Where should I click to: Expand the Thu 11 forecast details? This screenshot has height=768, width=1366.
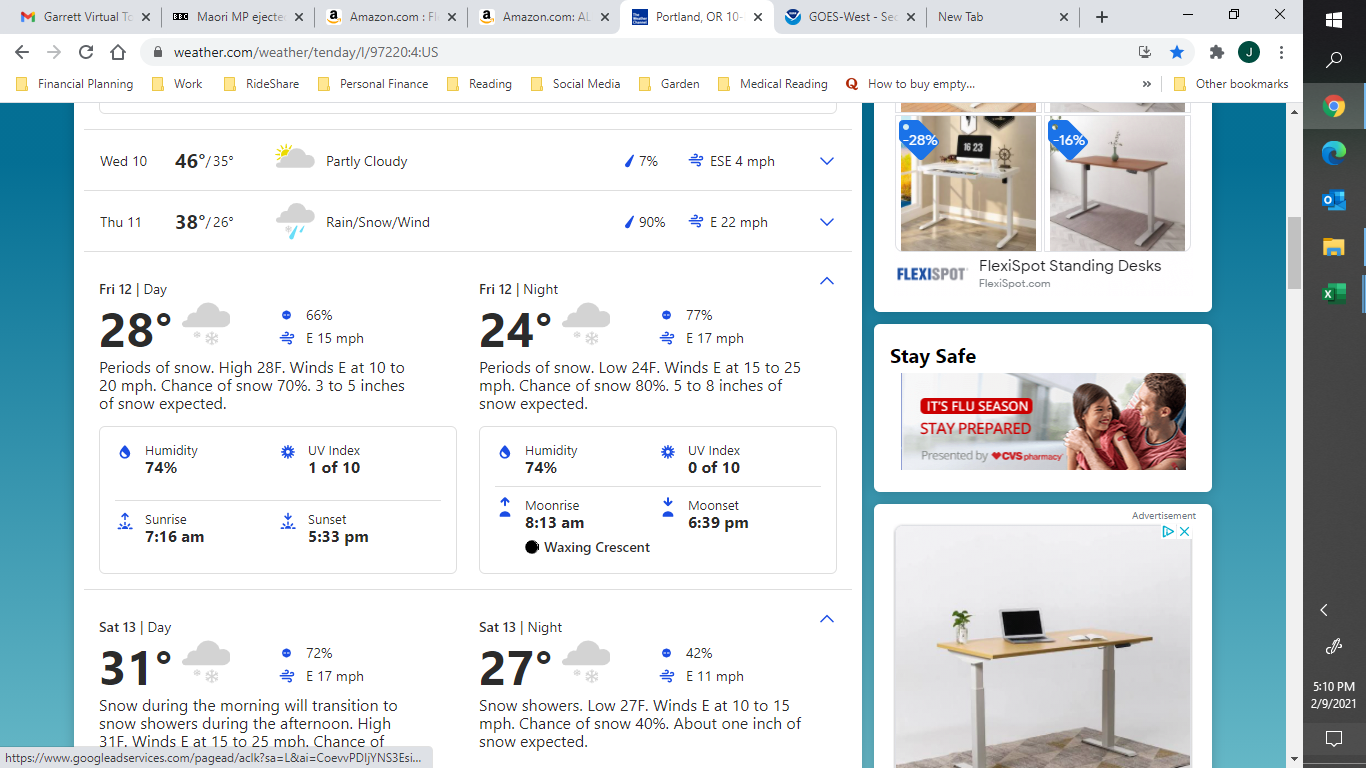(x=826, y=222)
